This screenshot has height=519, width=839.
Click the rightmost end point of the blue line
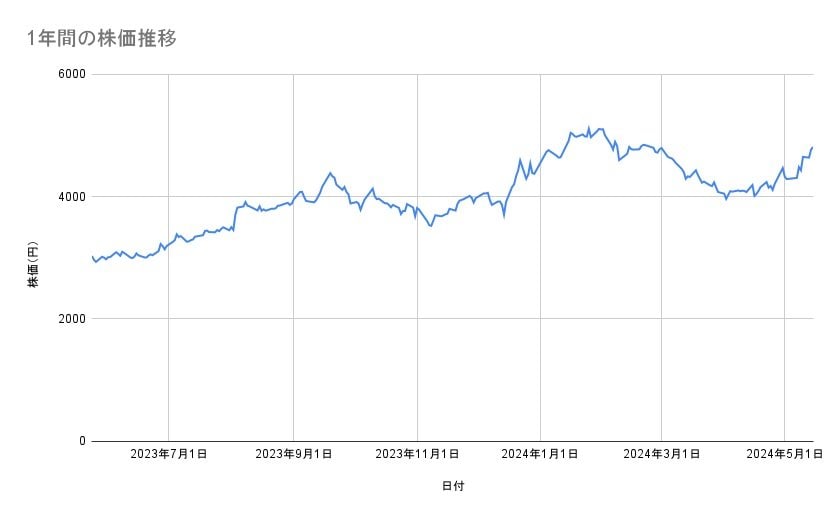tap(812, 148)
